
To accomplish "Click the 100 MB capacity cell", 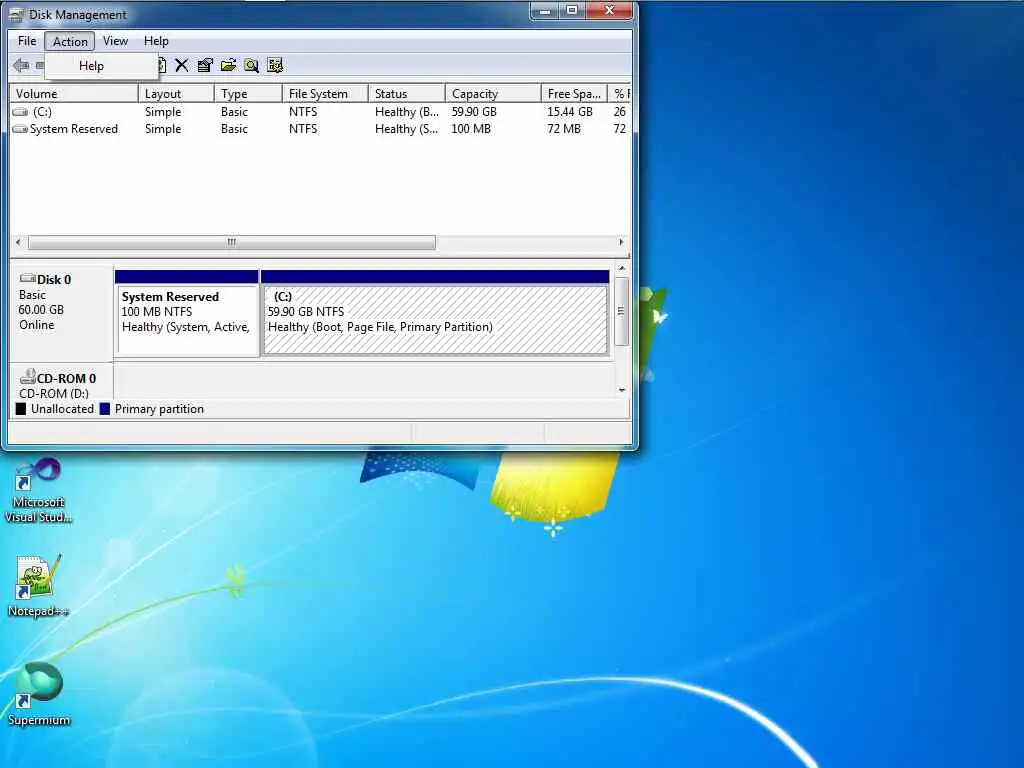I will pos(471,129).
